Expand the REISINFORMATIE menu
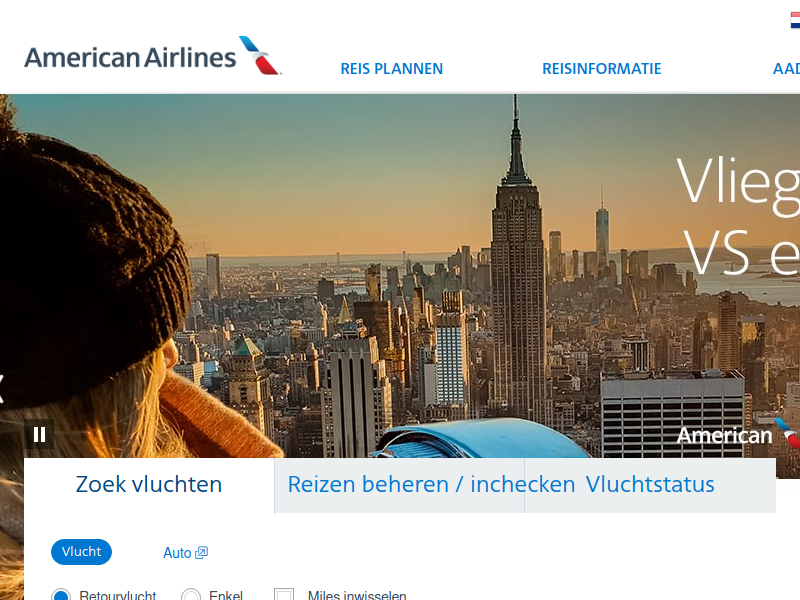The image size is (800, 600). 602,69
